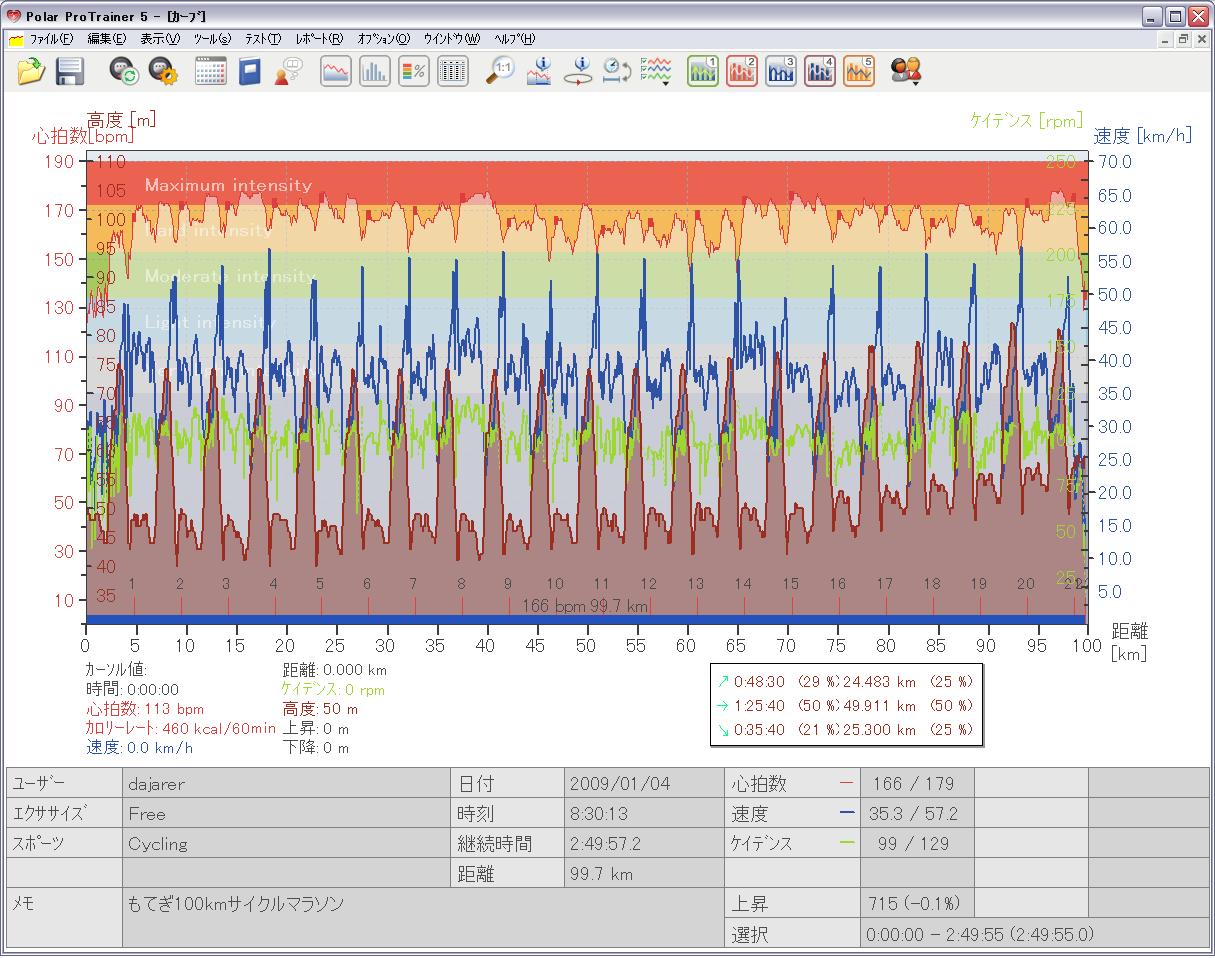Open a file with the folder icon

click(32, 71)
